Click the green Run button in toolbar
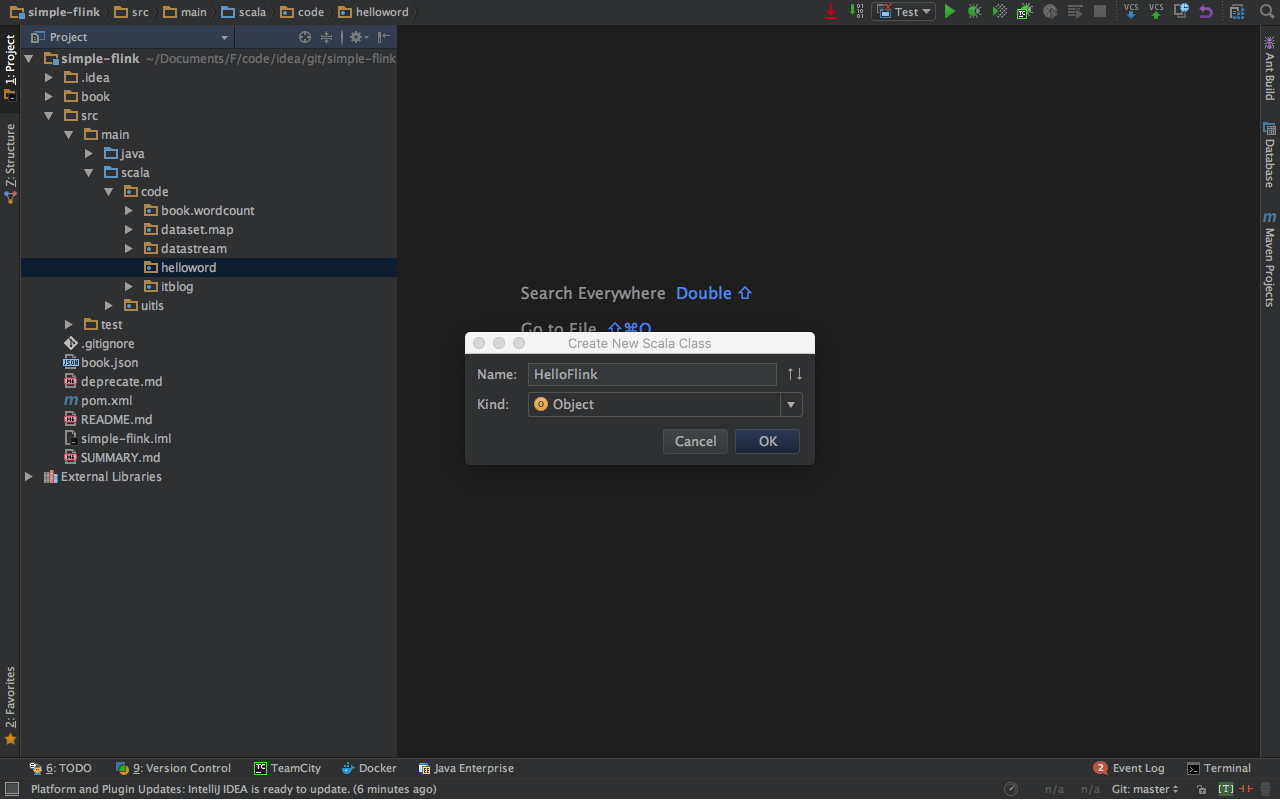 (950, 12)
